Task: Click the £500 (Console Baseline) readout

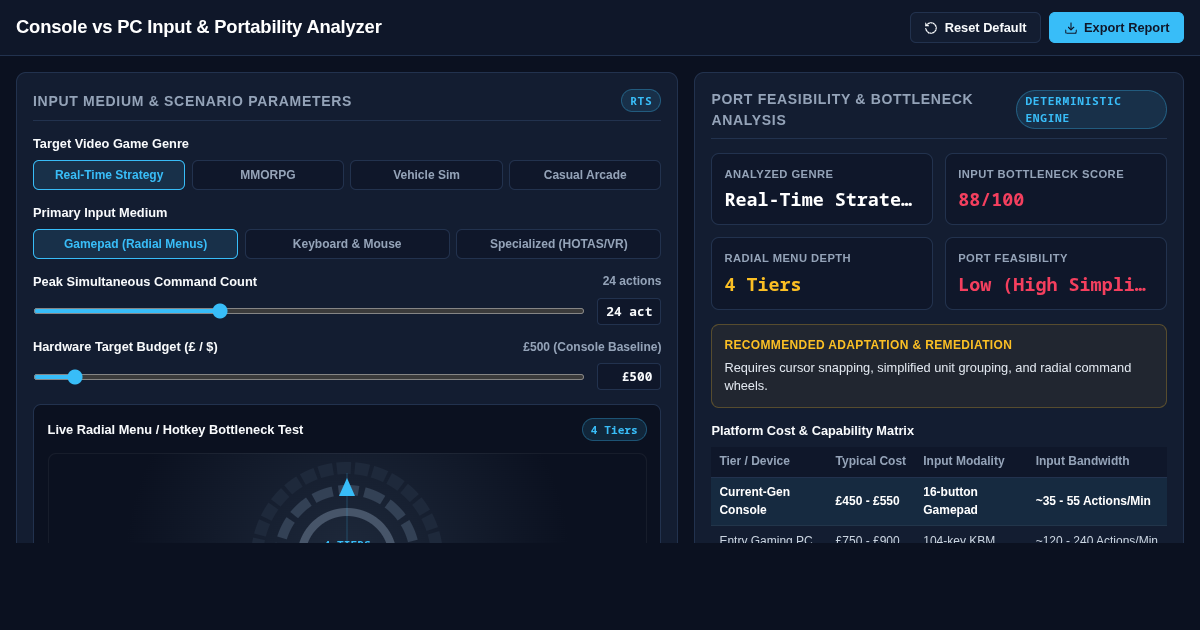Action: pos(592,347)
